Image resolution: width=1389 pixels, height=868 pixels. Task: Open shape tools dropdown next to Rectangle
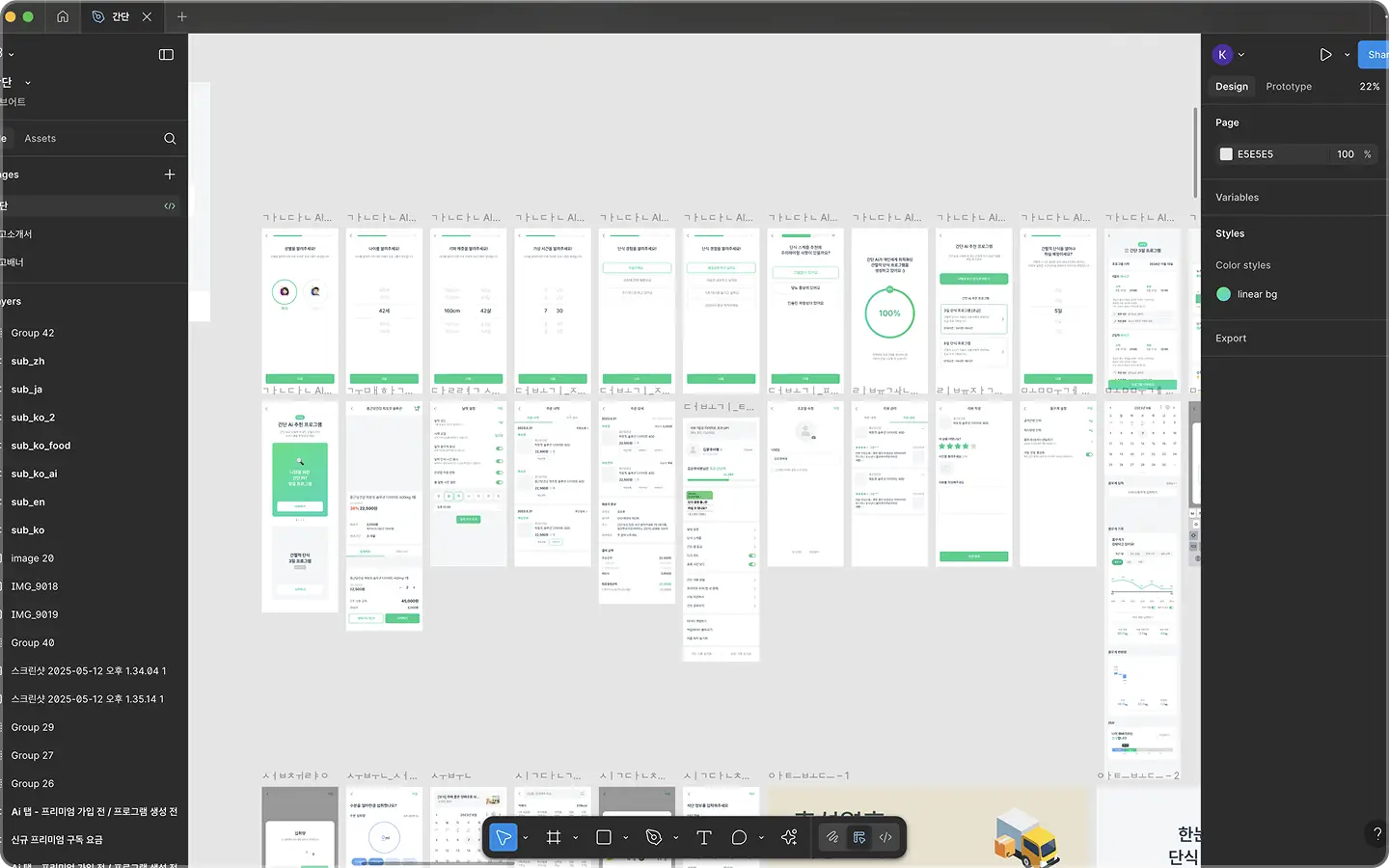(626, 838)
